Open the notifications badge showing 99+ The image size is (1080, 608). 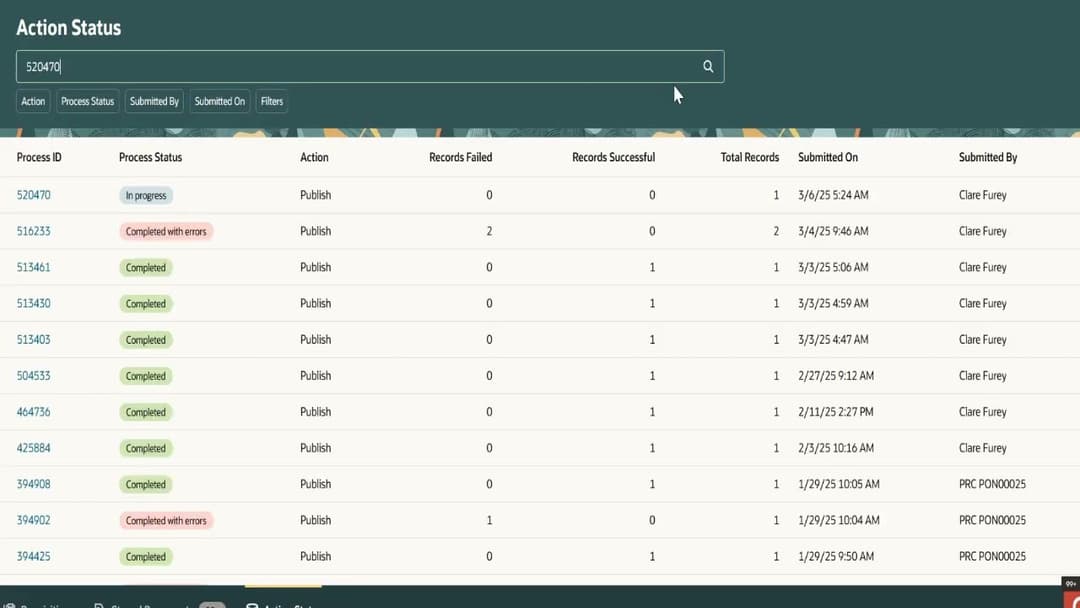tap(1071, 584)
